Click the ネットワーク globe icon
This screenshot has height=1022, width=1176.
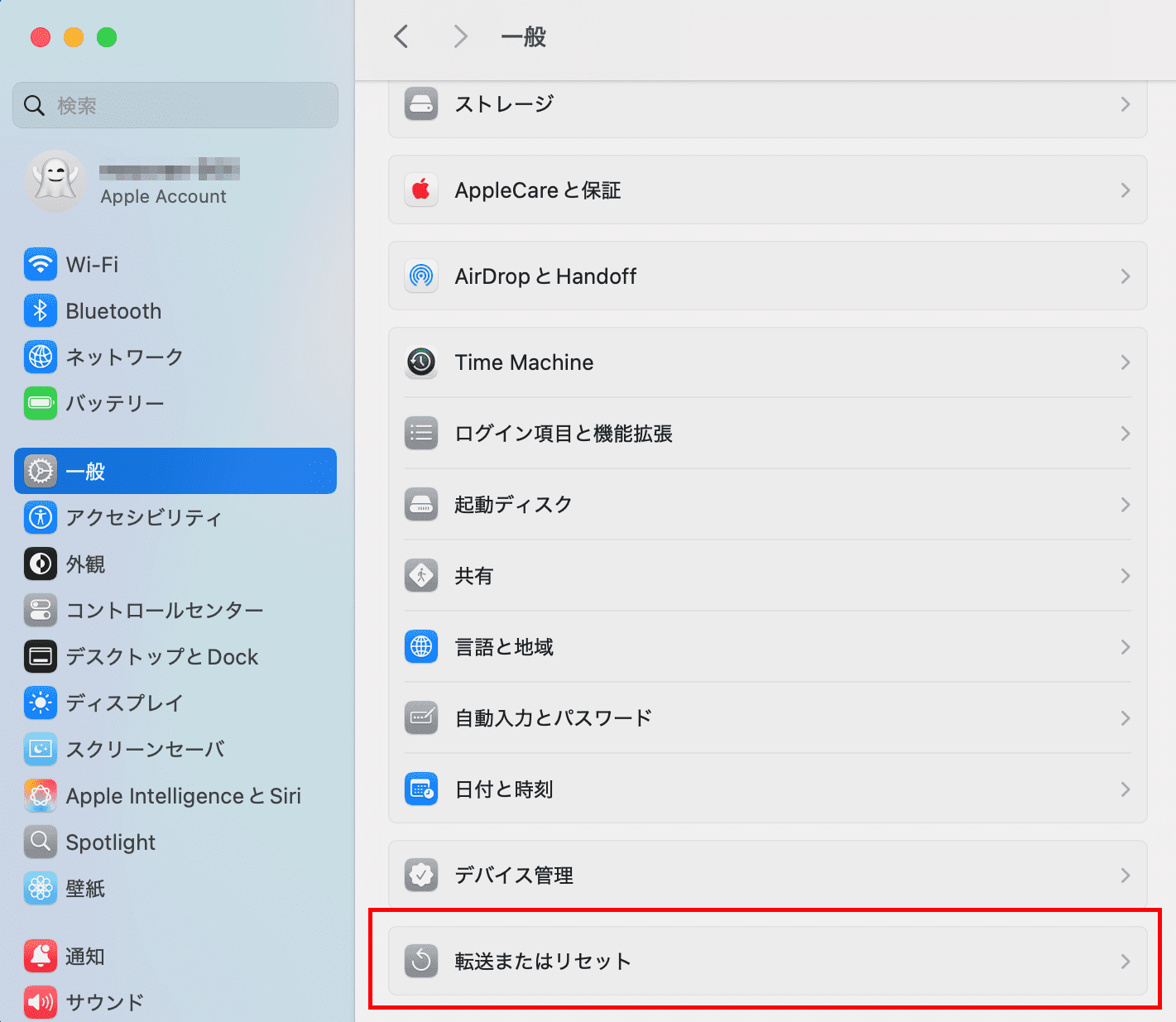[x=41, y=357]
